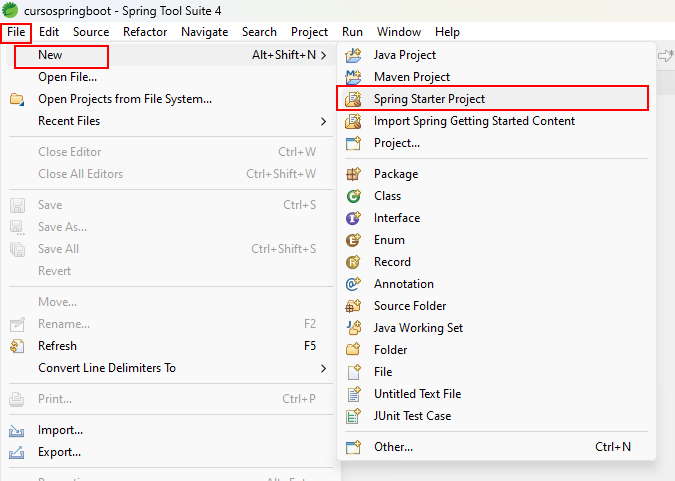Choose Export... from the File menu
675x481 pixels.
170,452
